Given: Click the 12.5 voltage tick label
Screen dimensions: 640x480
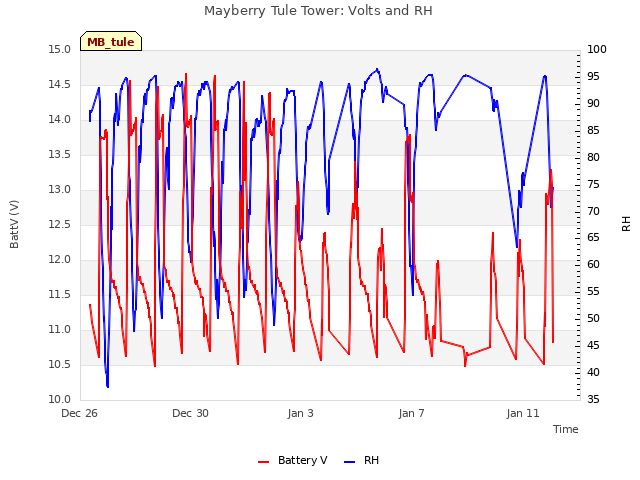Looking at the screenshot, I should coord(60,224).
